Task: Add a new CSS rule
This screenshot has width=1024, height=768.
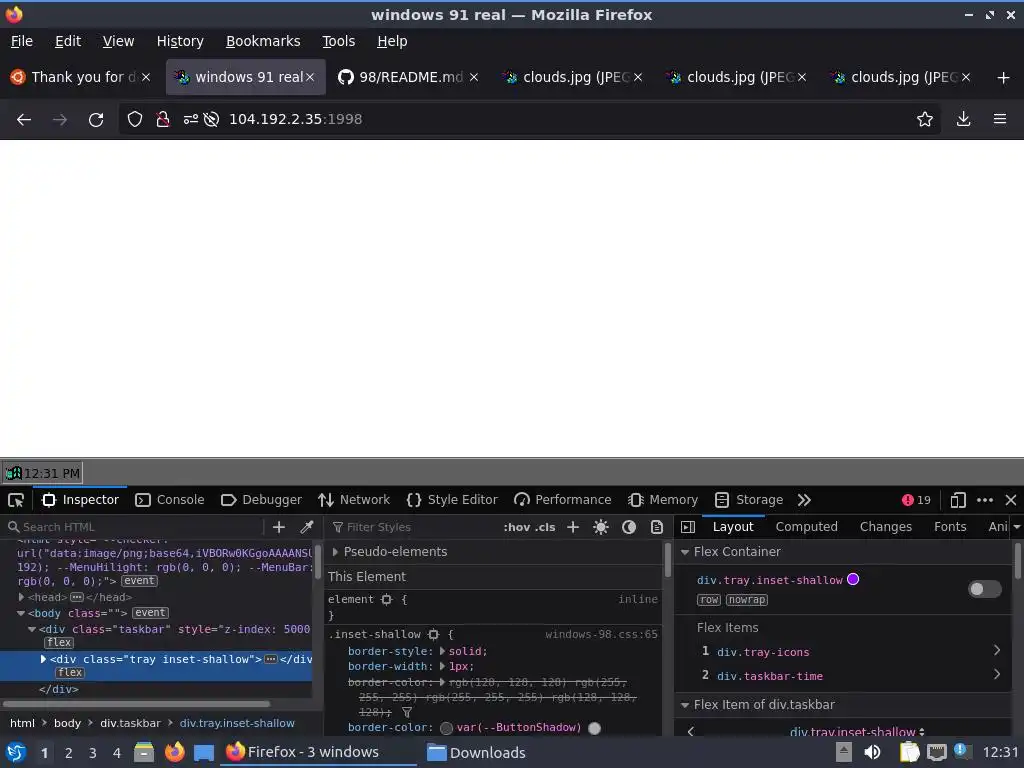Action: (573, 527)
